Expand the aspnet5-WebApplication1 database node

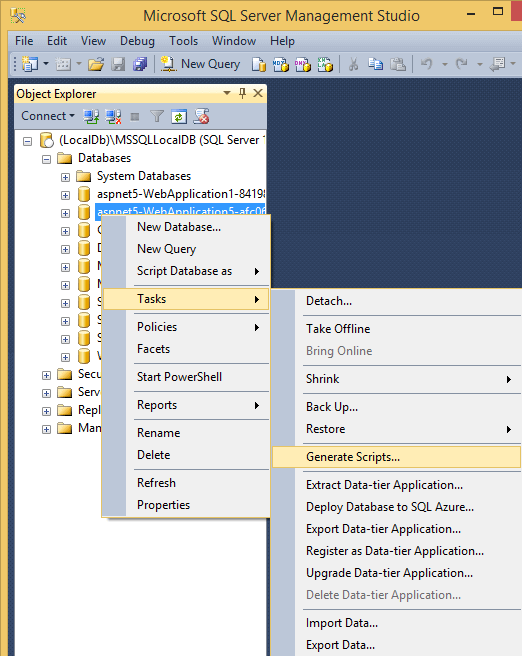(65, 195)
